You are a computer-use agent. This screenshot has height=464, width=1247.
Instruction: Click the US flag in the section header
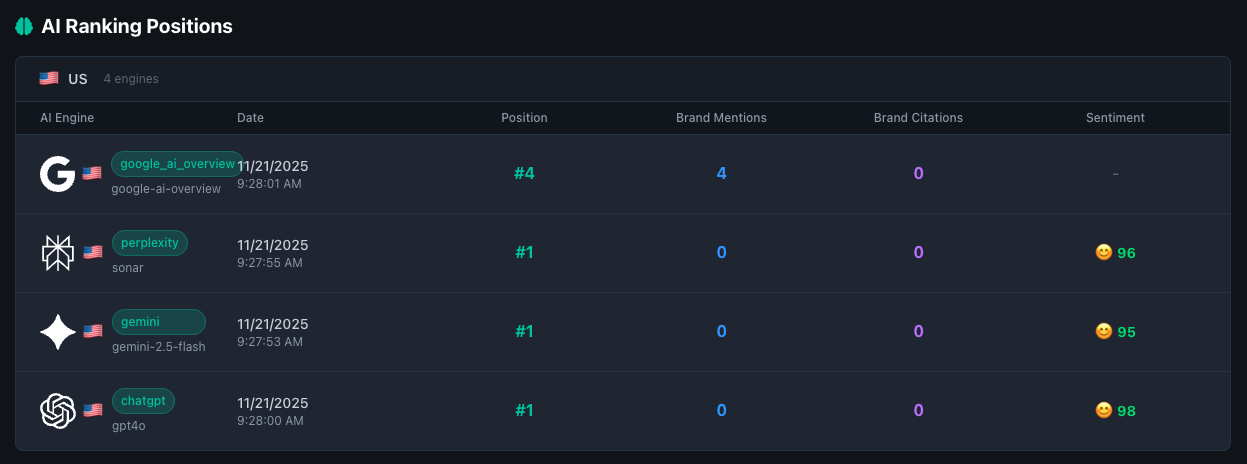[x=48, y=78]
